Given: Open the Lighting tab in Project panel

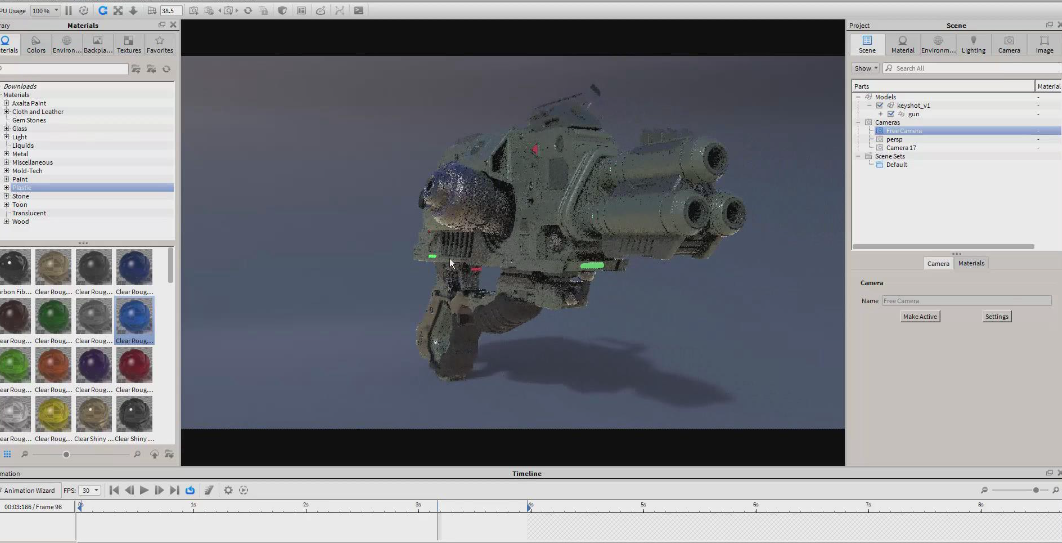Looking at the screenshot, I should [x=973, y=45].
